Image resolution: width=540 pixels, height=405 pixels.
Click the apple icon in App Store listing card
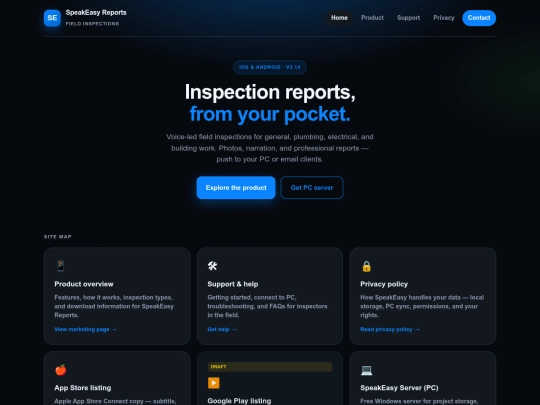click(x=61, y=370)
